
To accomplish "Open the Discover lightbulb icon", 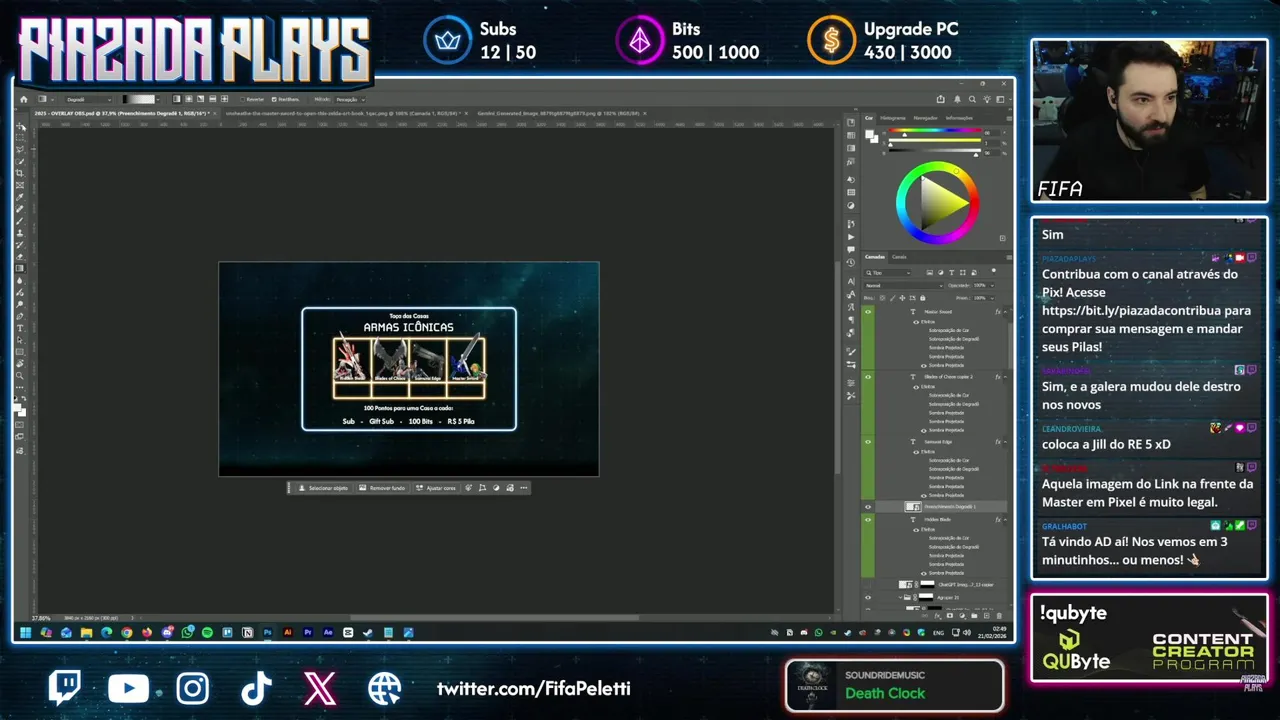I will pos(987,99).
